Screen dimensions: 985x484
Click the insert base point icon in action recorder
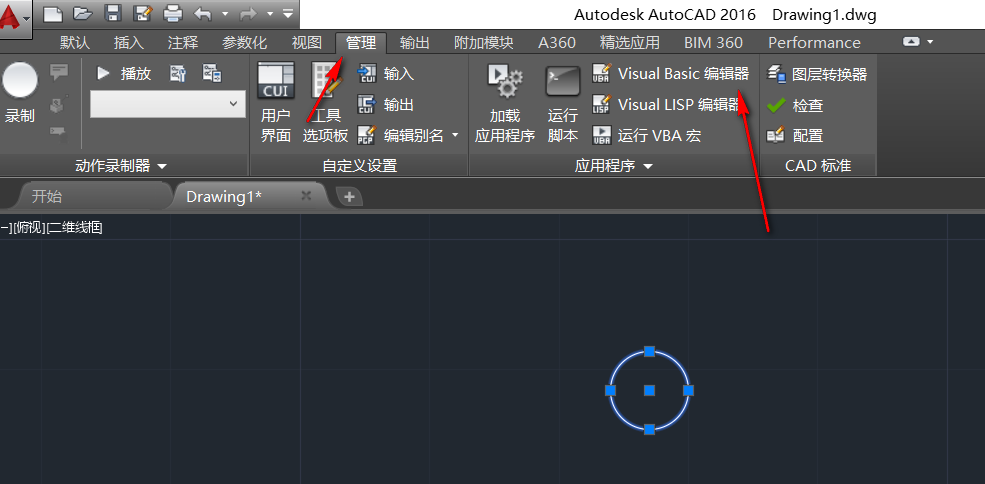[58, 104]
